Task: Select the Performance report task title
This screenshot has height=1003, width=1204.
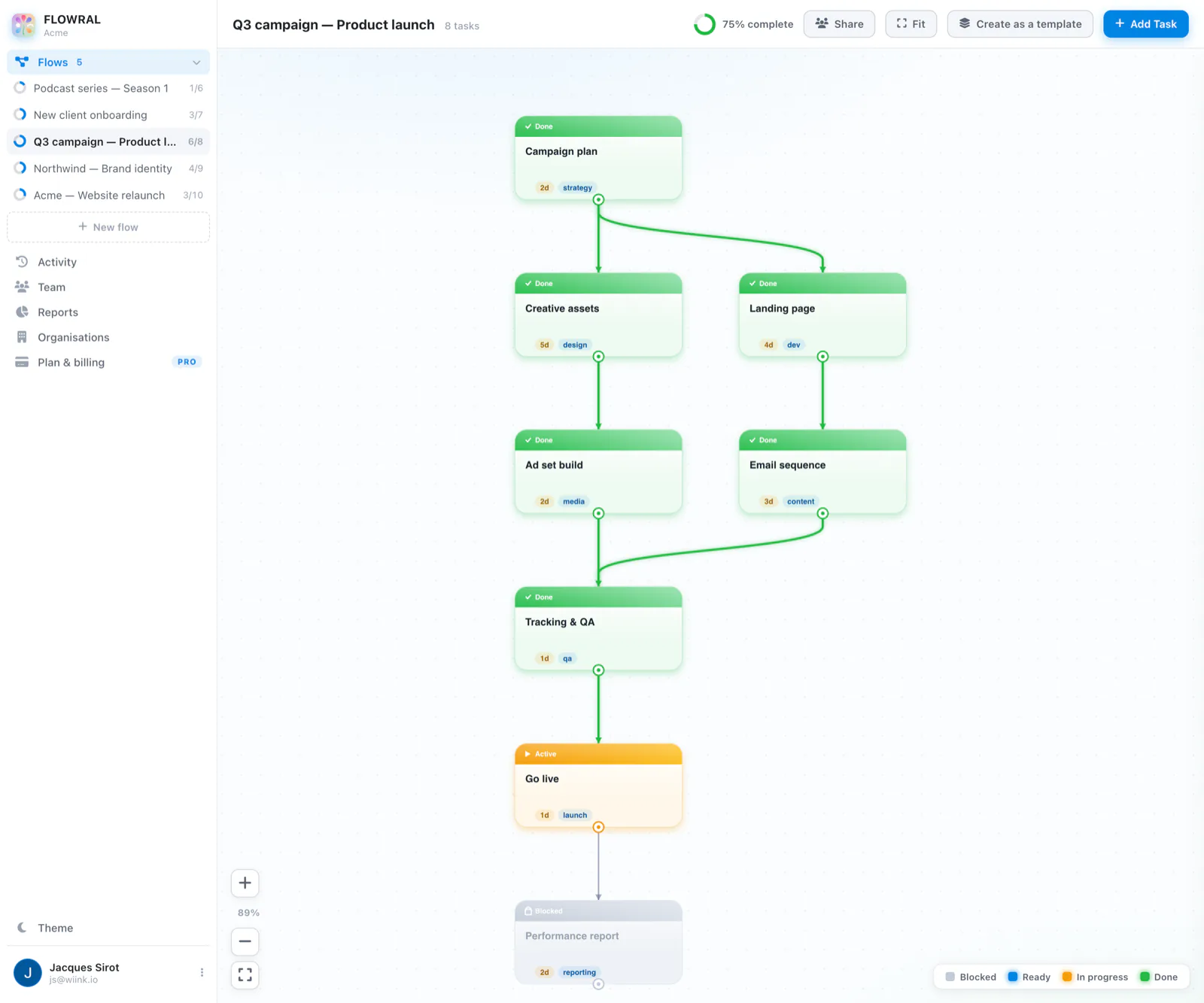Action: tap(572, 936)
